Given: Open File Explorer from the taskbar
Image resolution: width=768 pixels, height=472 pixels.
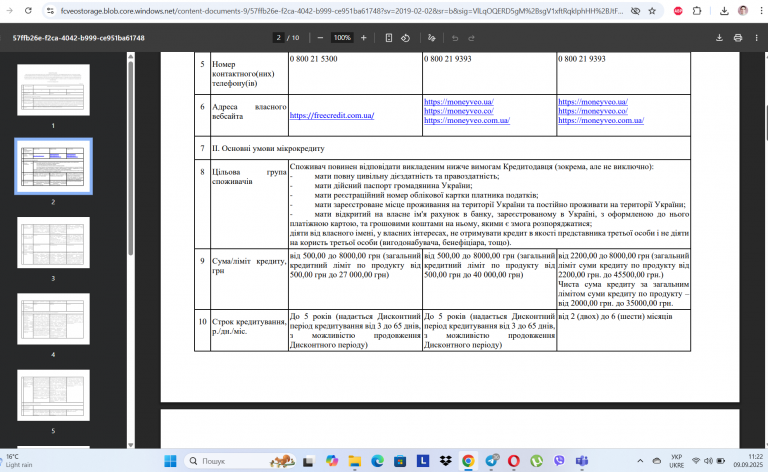Looking at the screenshot, I should coord(355,461).
